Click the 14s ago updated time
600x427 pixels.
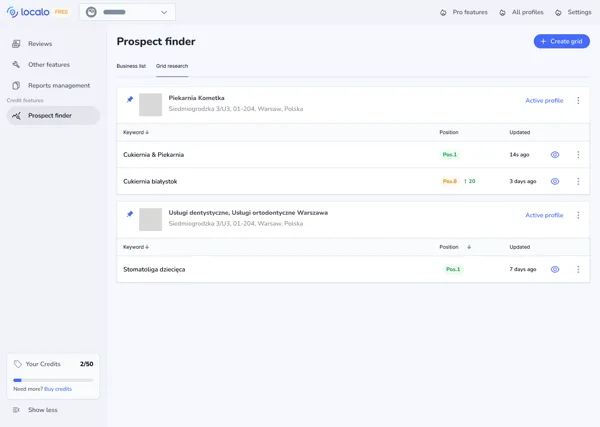(x=519, y=155)
